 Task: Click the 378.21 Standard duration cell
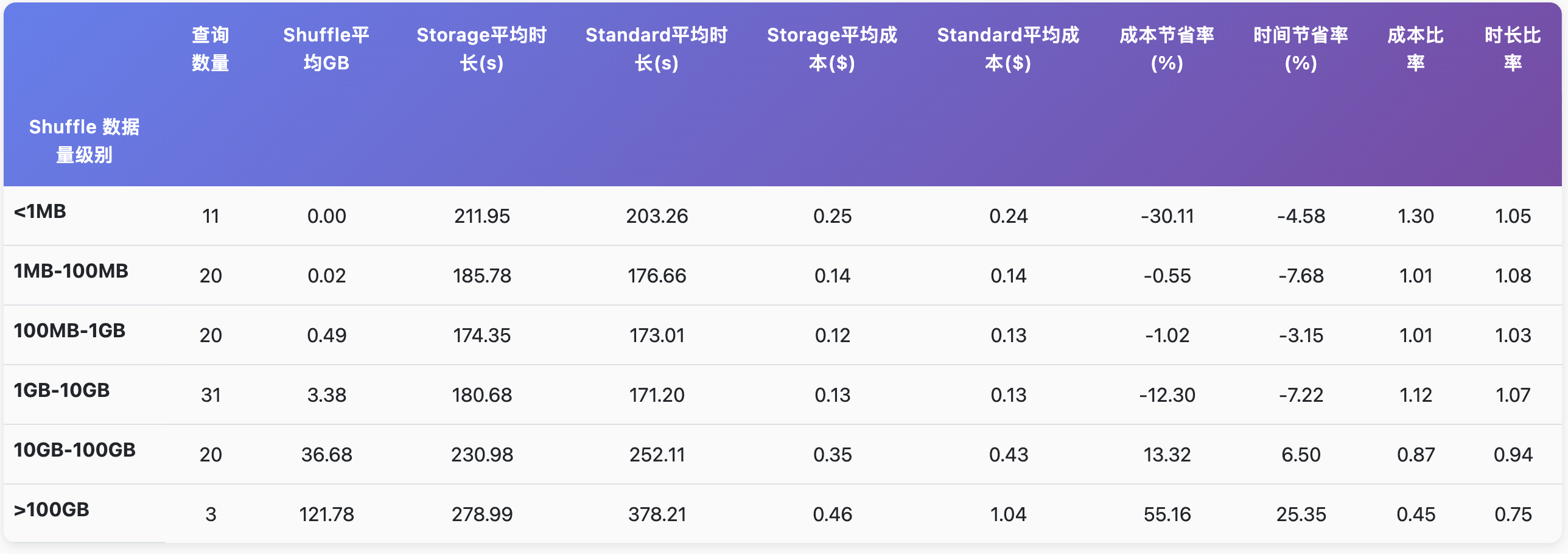point(657,514)
